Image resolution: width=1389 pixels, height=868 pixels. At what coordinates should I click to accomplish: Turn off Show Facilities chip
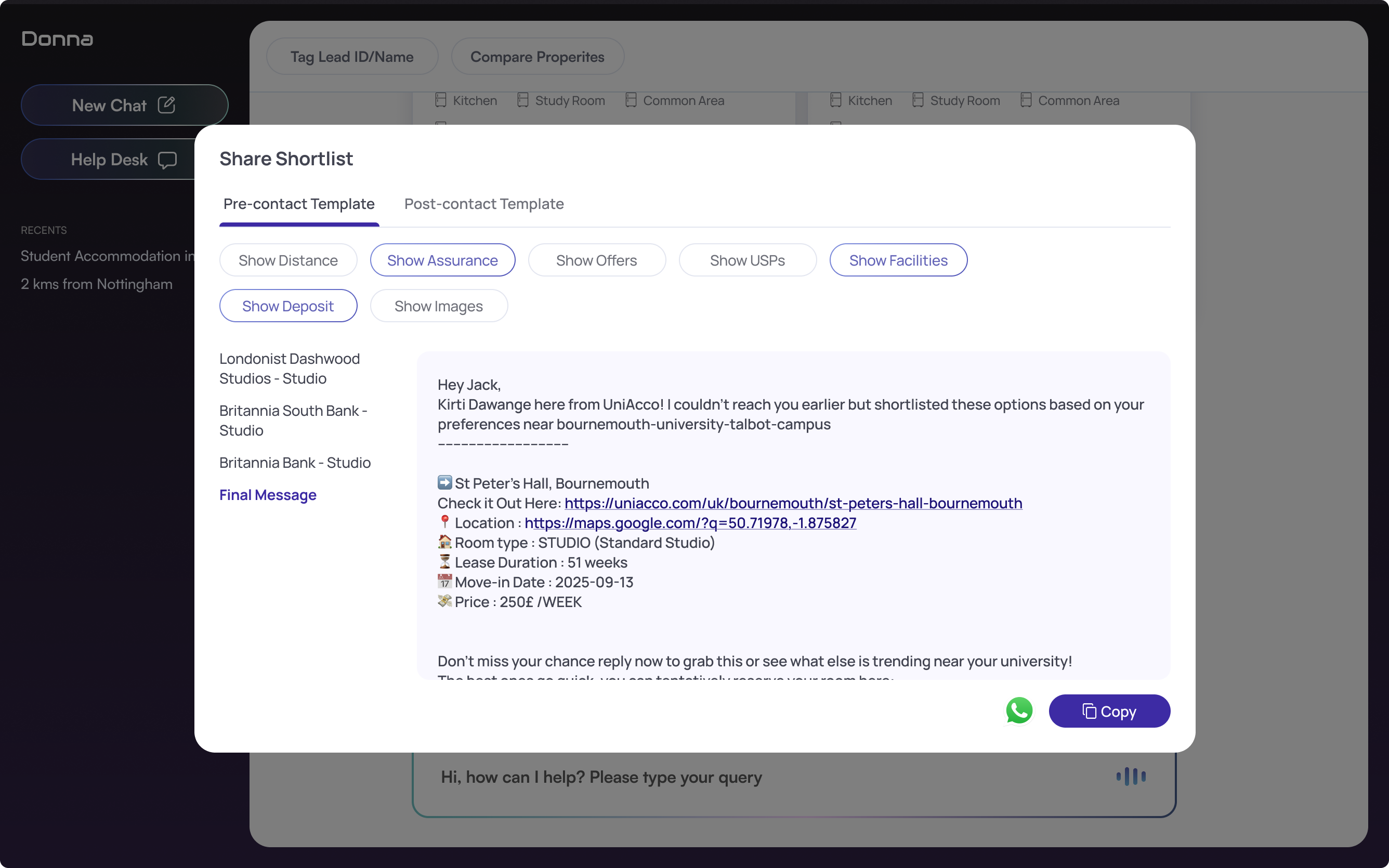pyautogui.click(x=898, y=260)
